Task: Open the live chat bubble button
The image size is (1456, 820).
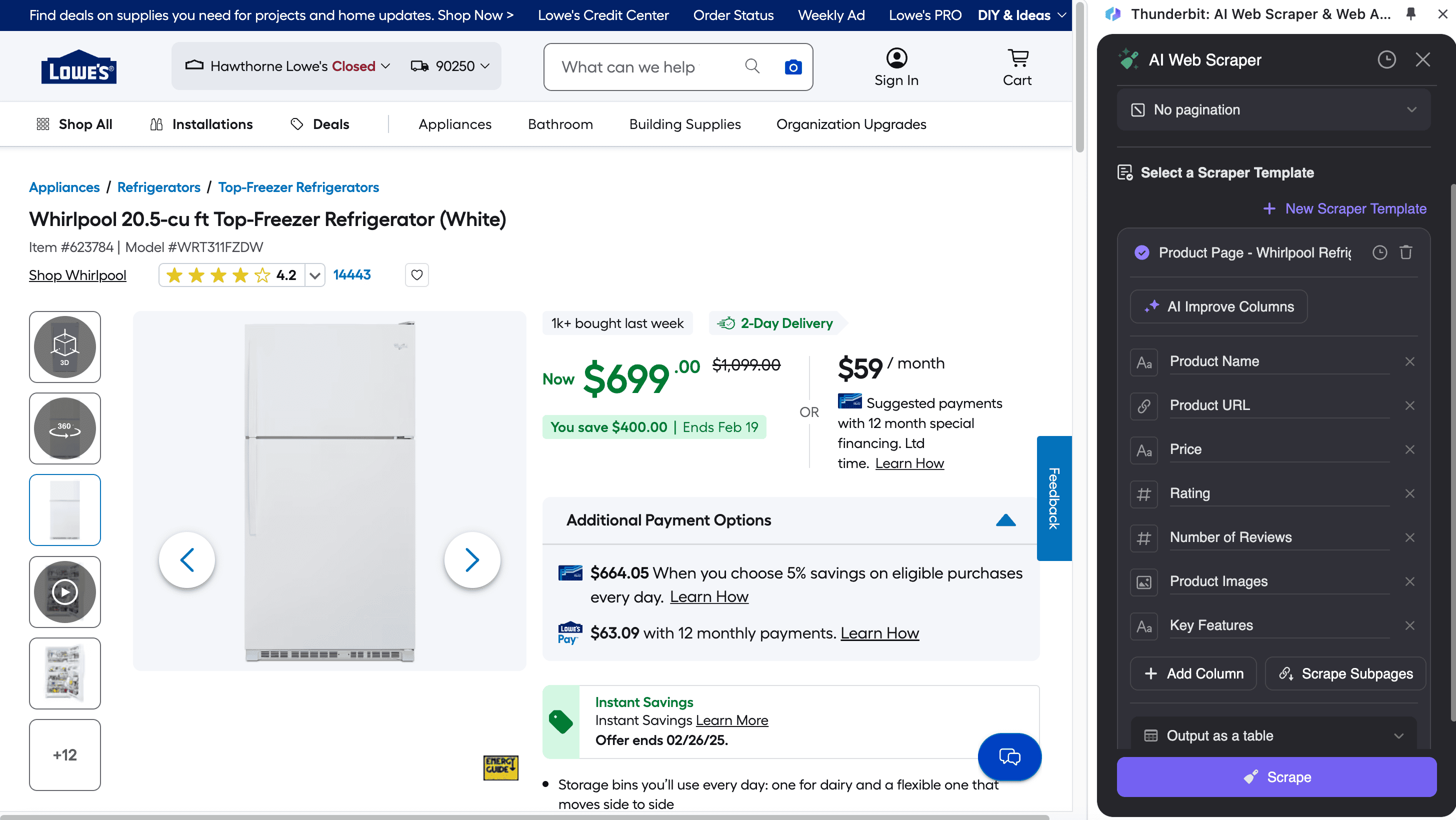Action: (x=1009, y=756)
